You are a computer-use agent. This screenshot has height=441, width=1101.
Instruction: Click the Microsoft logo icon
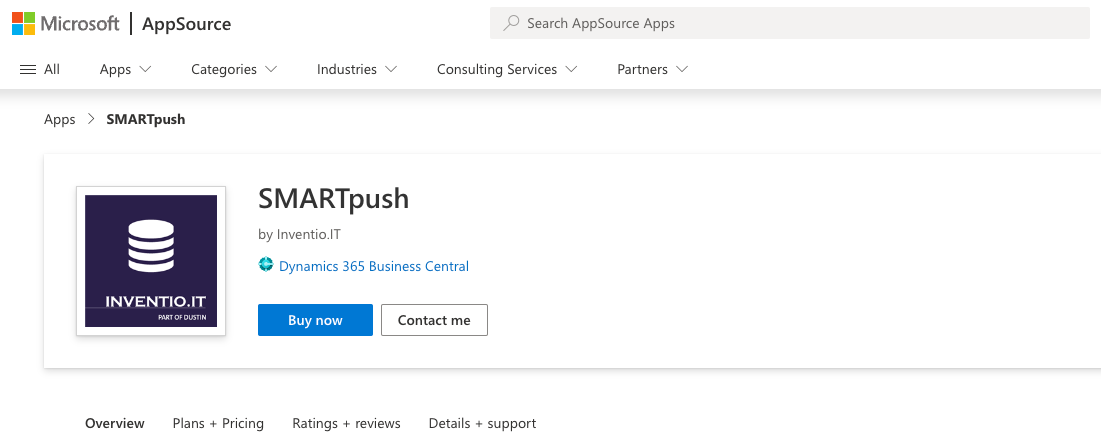pyautogui.click(x=23, y=24)
